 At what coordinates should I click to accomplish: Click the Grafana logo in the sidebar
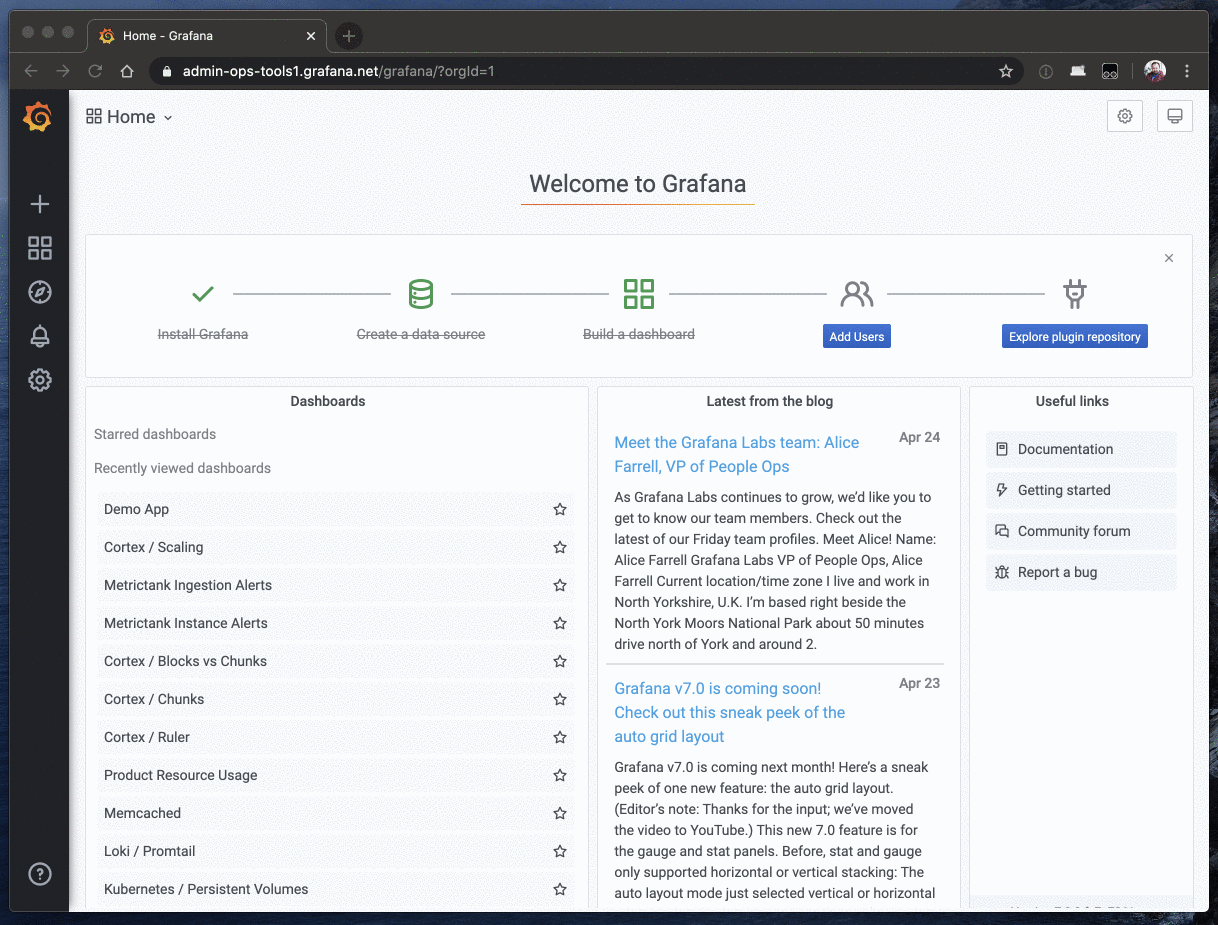click(38, 117)
